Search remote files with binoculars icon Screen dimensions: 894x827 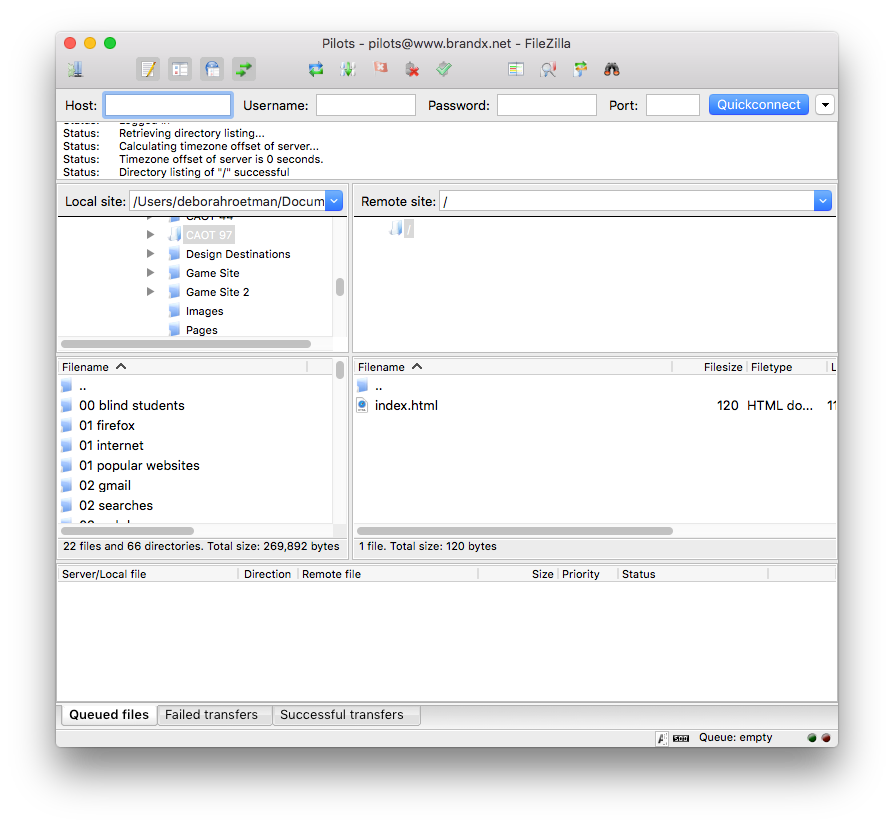click(612, 70)
